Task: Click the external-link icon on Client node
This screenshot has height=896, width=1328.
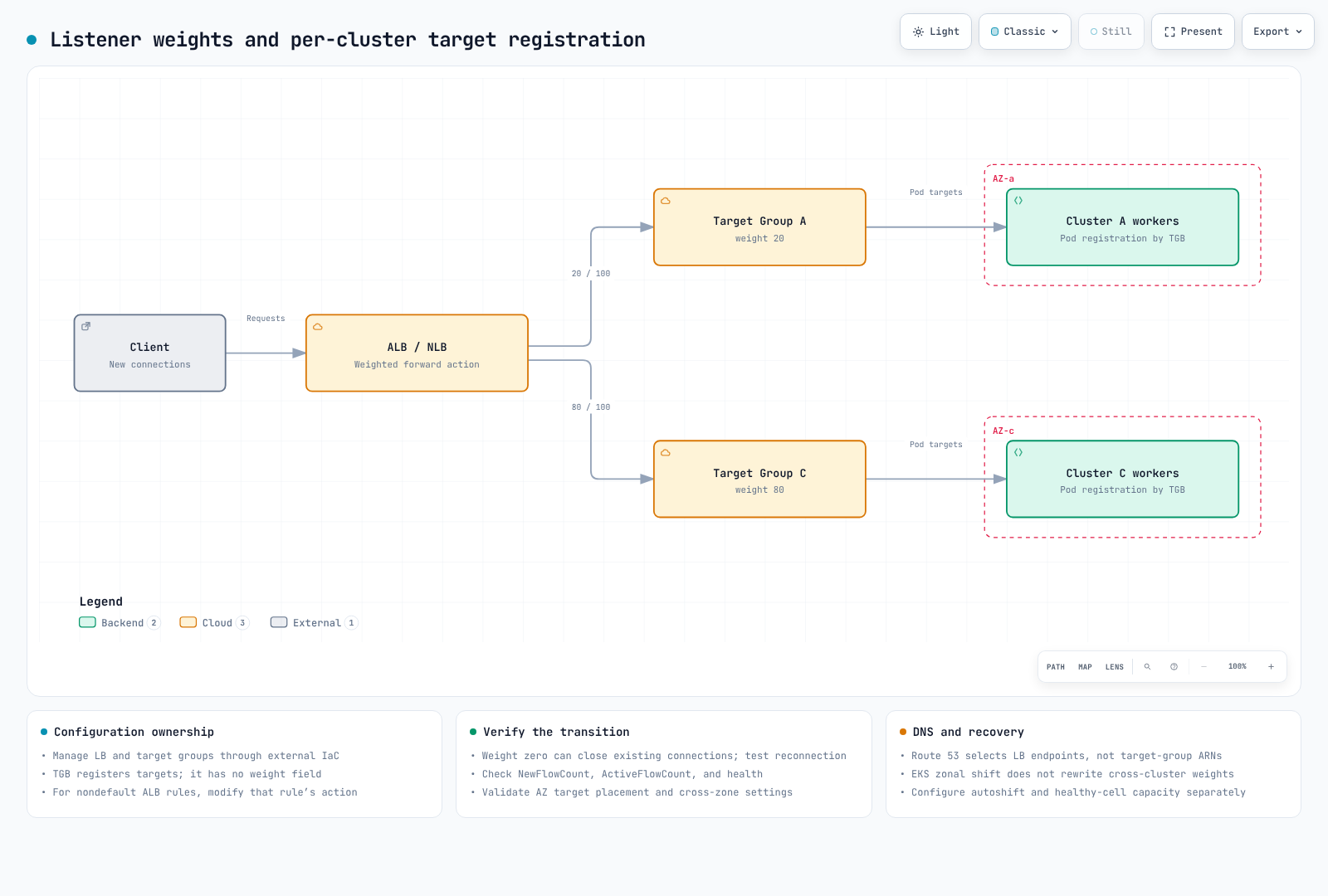Action: (85, 326)
